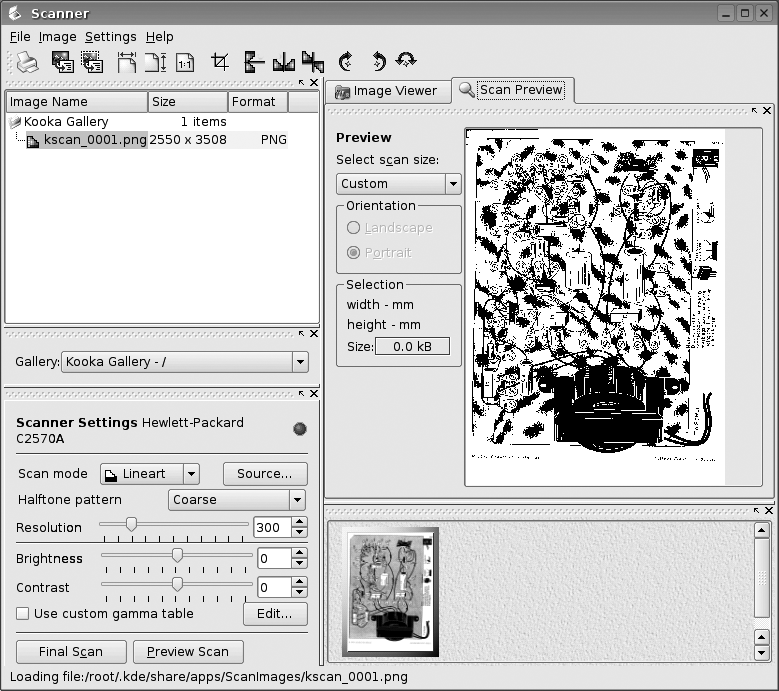This screenshot has width=779, height=691.
Task: Decrease Contrast with the down arrow
Action: coord(299,592)
